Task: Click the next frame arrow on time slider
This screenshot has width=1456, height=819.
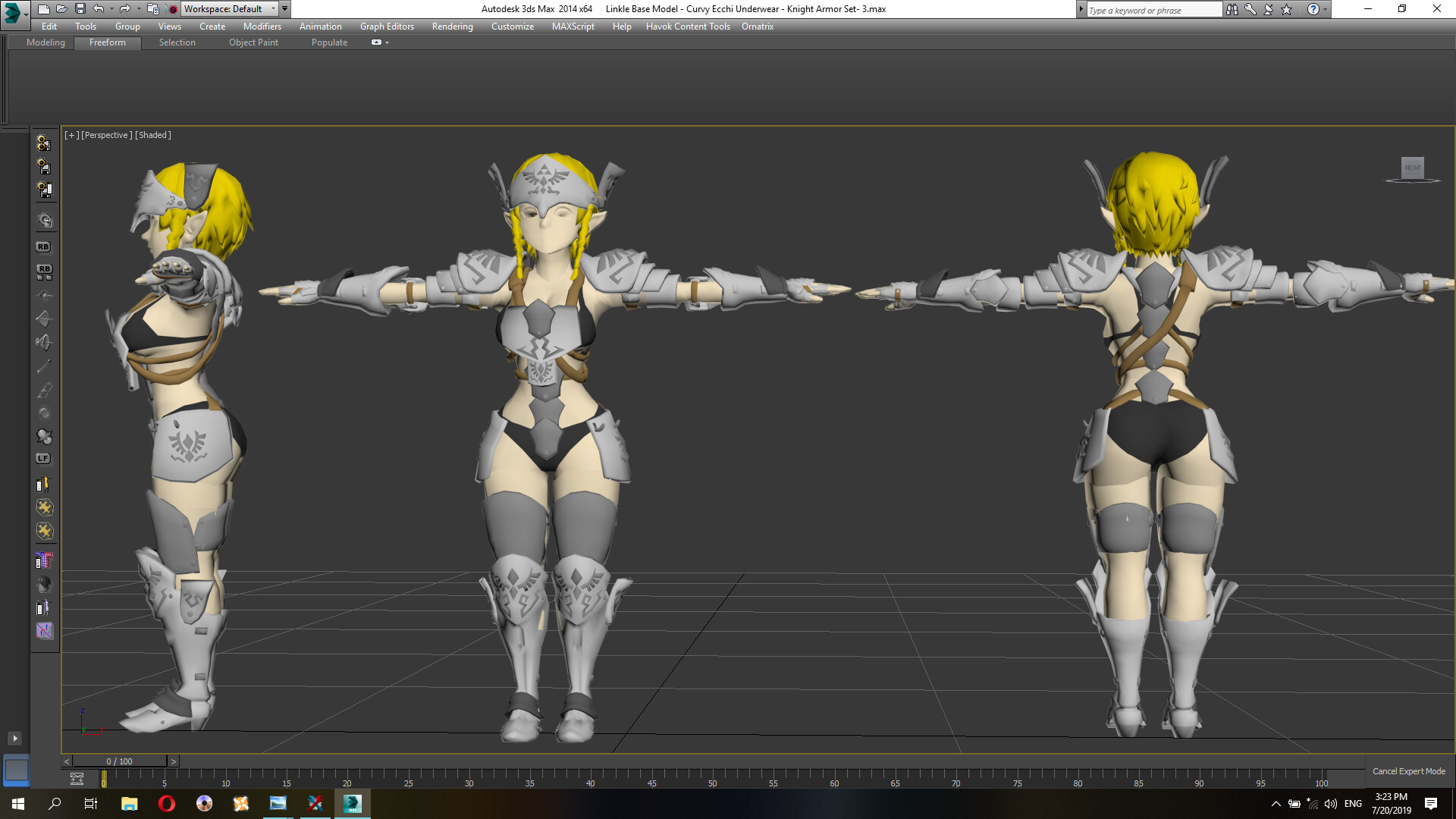Action: [173, 761]
